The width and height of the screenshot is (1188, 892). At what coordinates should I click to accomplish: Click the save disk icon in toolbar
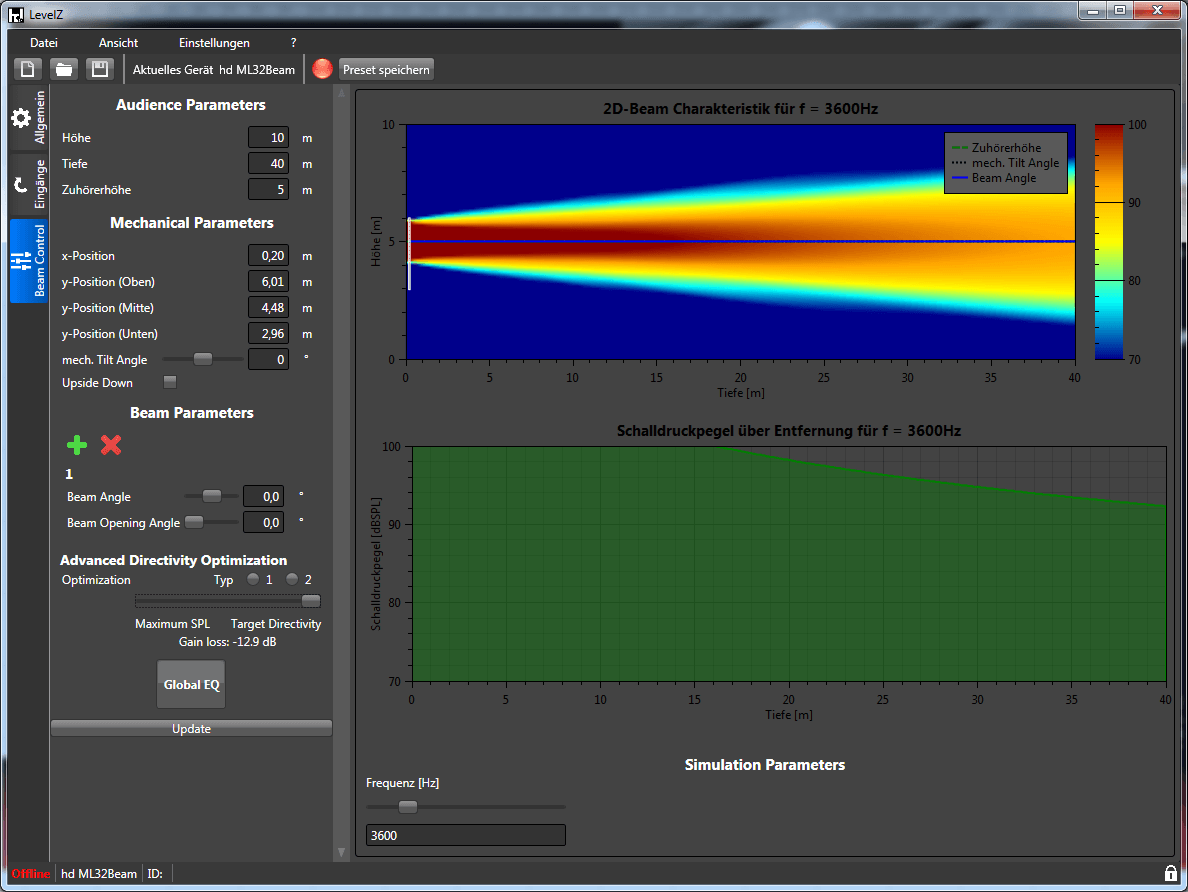[x=99, y=69]
